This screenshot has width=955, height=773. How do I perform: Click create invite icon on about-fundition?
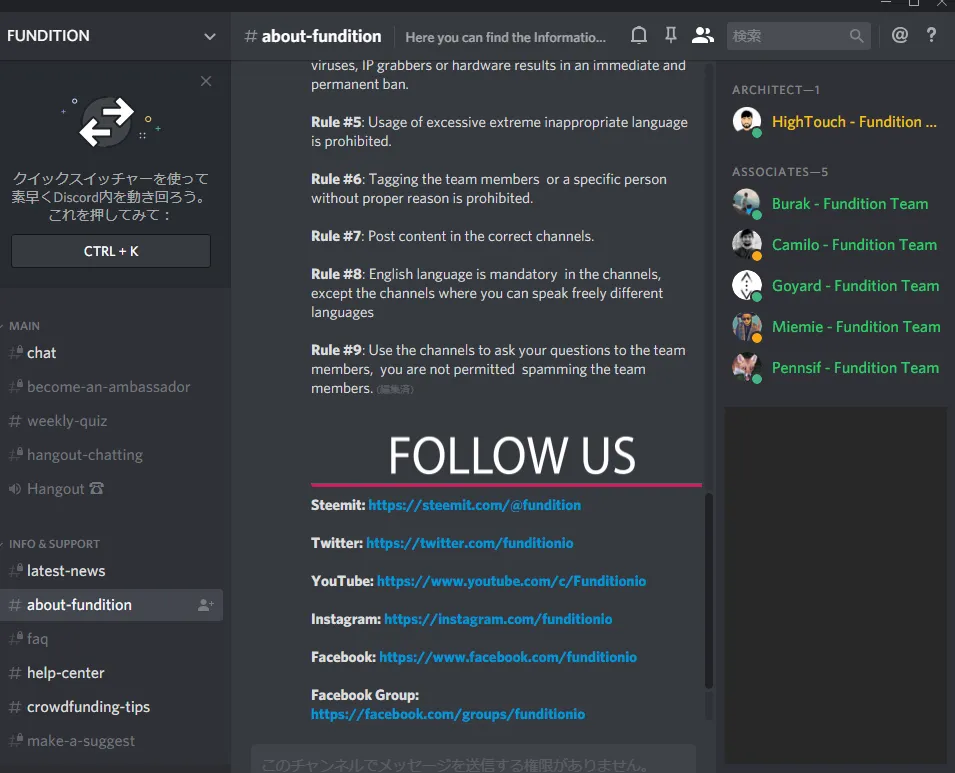pyautogui.click(x=205, y=605)
